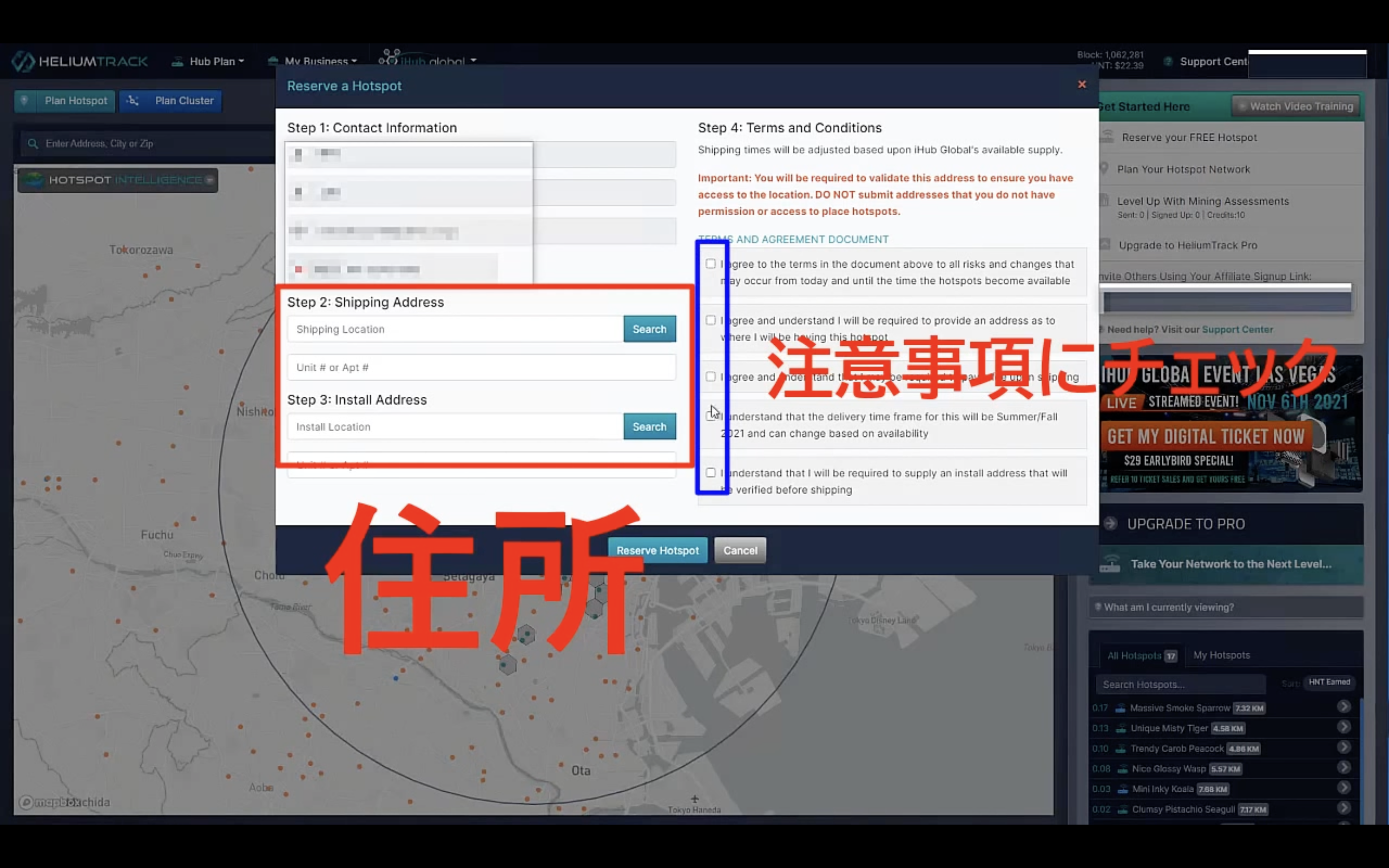Check the agree to terms and risks checkbox
The height and width of the screenshot is (868, 1389).
click(x=710, y=264)
